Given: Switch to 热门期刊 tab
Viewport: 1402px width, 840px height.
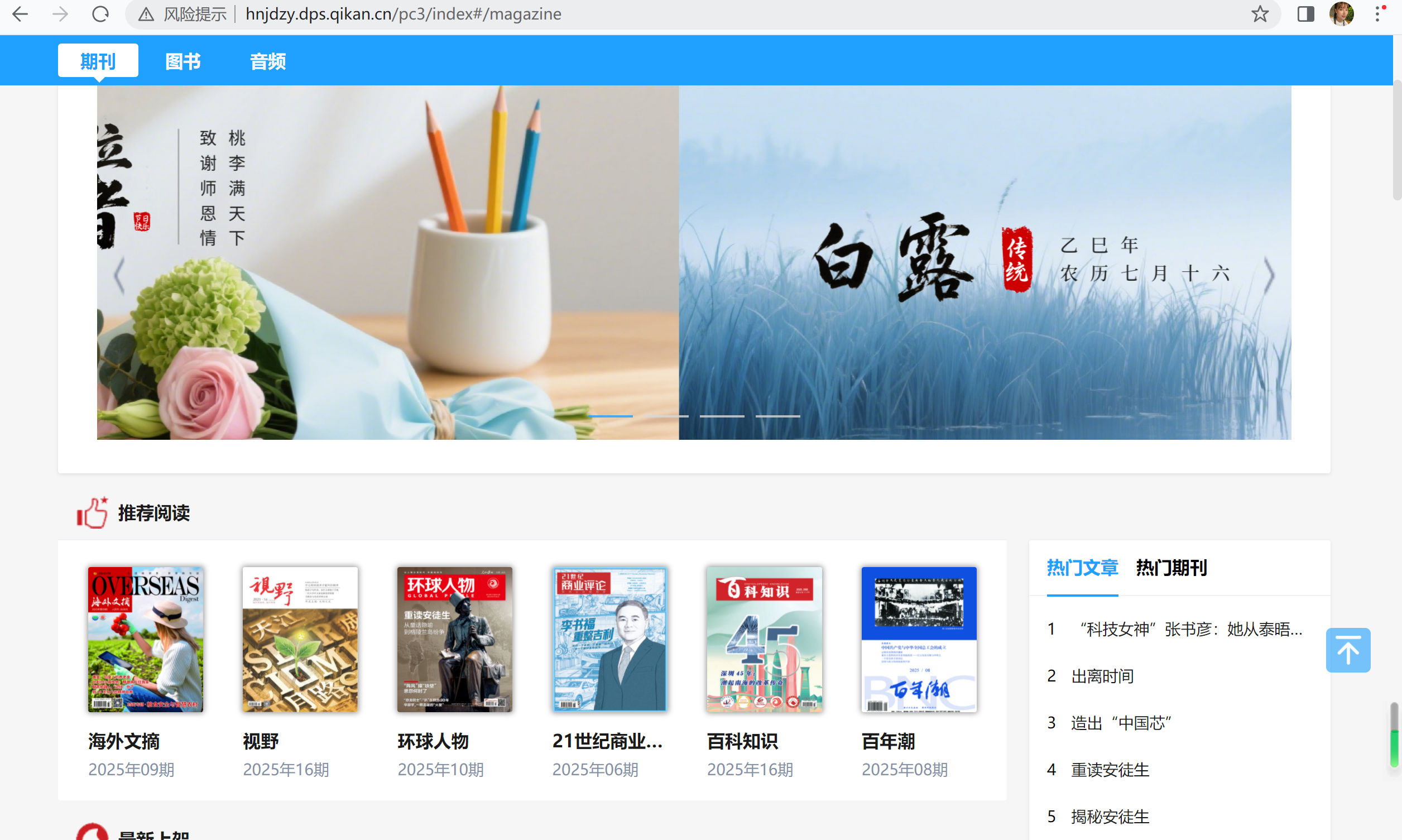Looking at the screenshot, I should coord(1171,568).
